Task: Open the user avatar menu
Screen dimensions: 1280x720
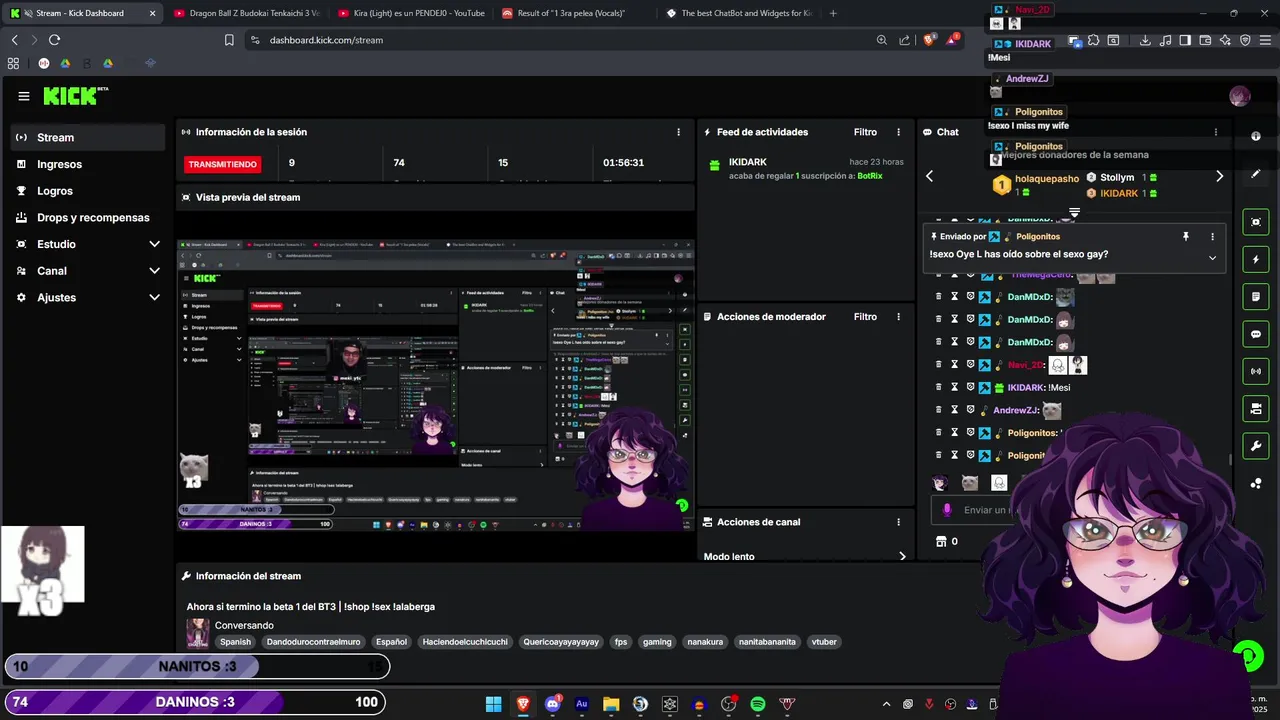Action: point(1240,96)
